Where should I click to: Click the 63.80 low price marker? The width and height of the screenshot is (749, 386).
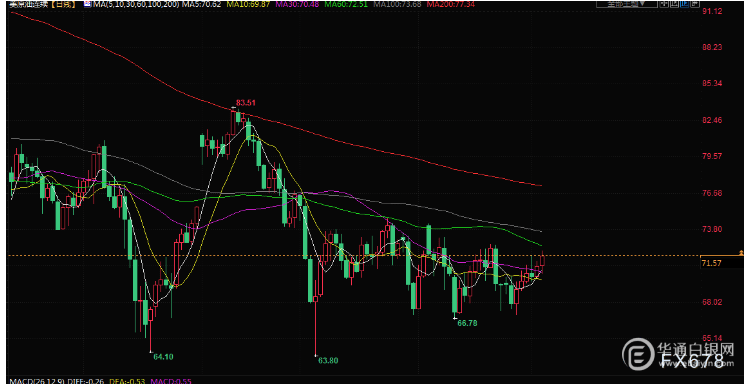(328, 360)
